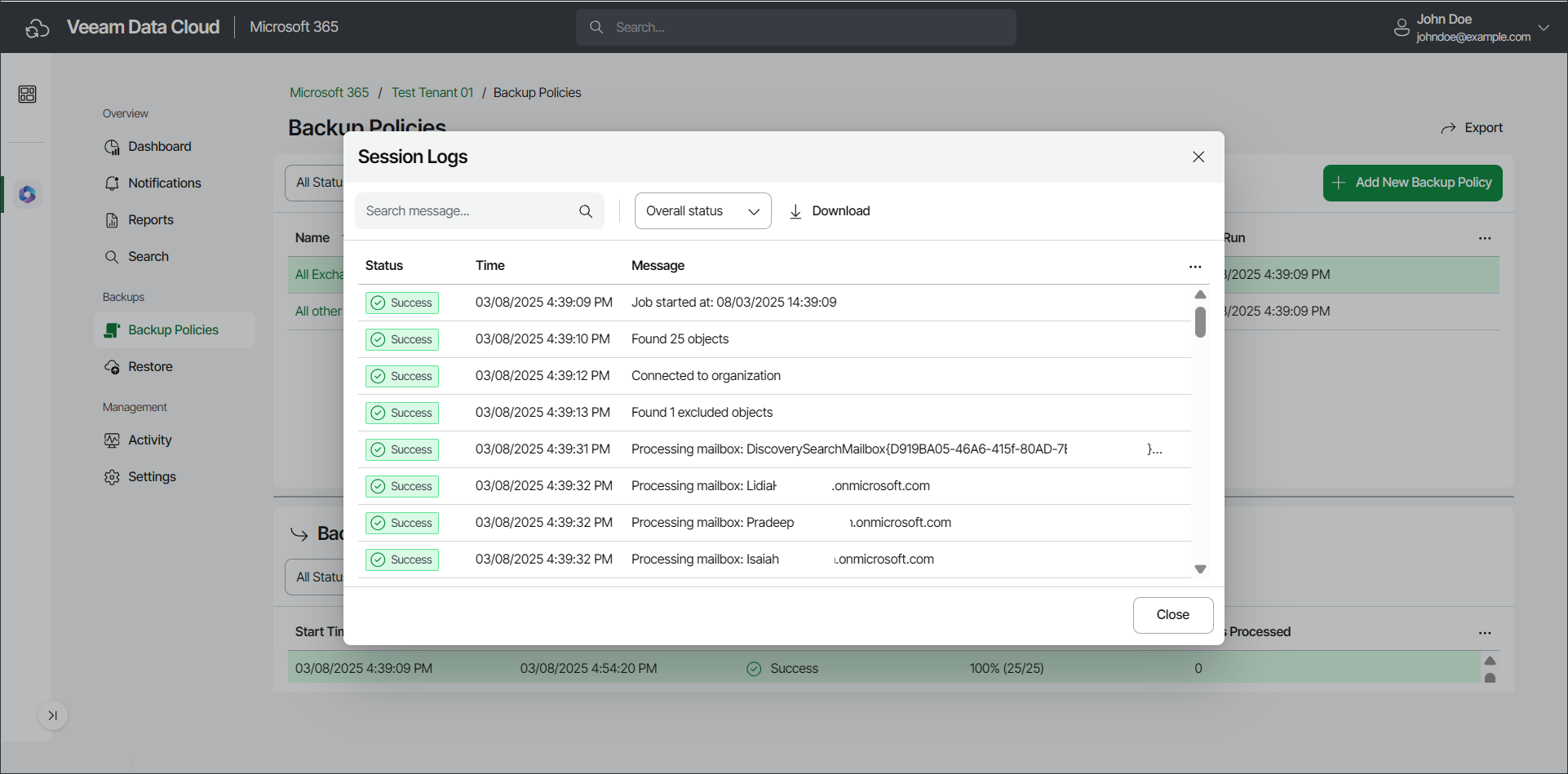The height and width of the screenshot is (774, 1568).
Task: Select the 'Processing mailbox: Isaiah' log row
Action: coord(774,559)
